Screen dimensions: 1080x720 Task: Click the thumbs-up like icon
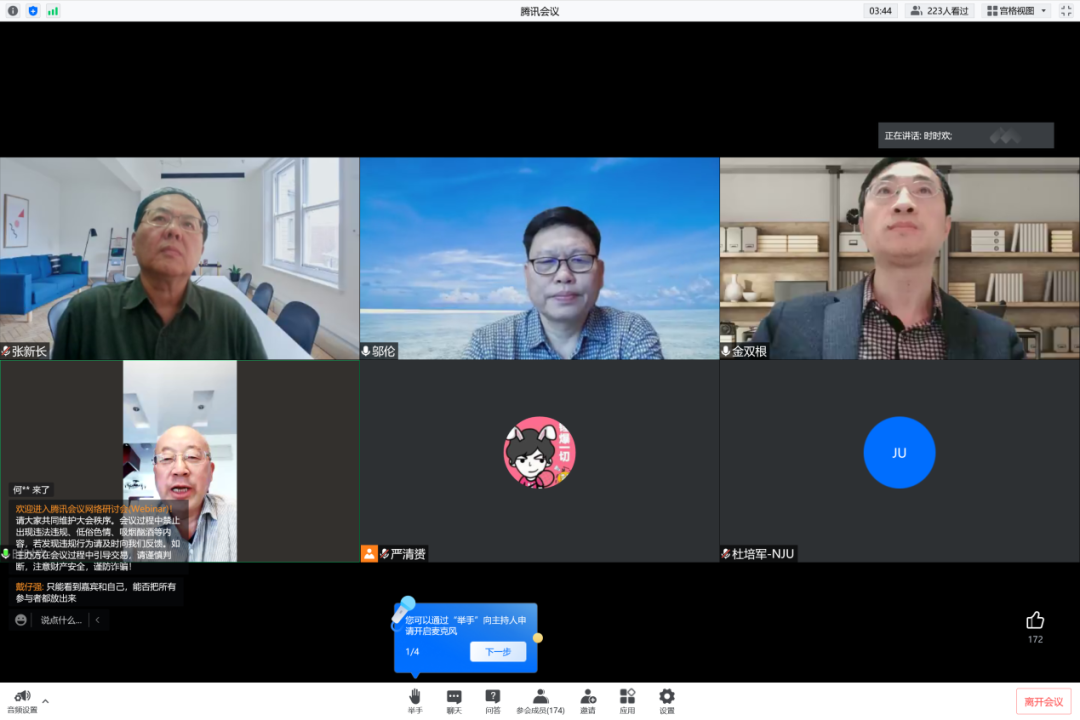coord(1035,620)
